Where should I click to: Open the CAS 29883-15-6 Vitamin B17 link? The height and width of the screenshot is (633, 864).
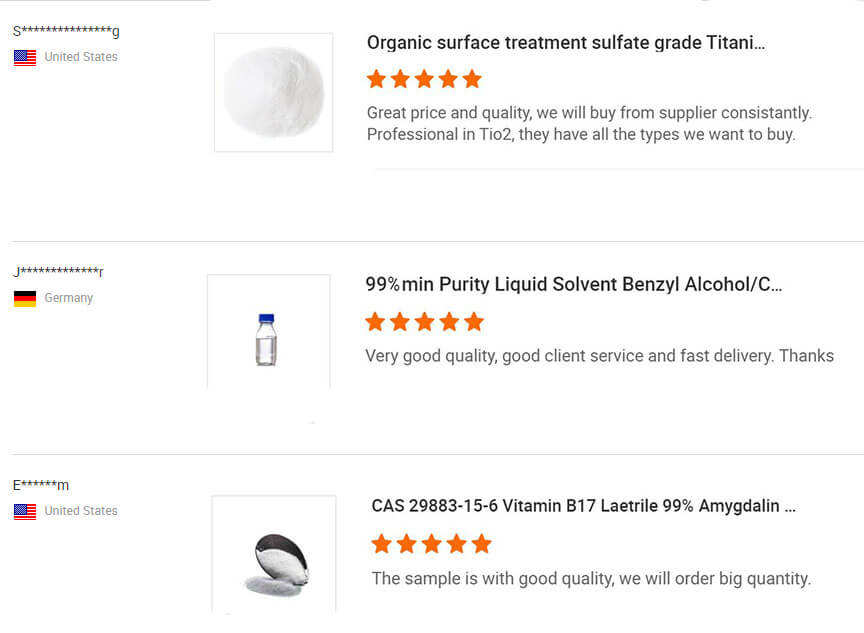pyautogui.click(x=583, y=506)
